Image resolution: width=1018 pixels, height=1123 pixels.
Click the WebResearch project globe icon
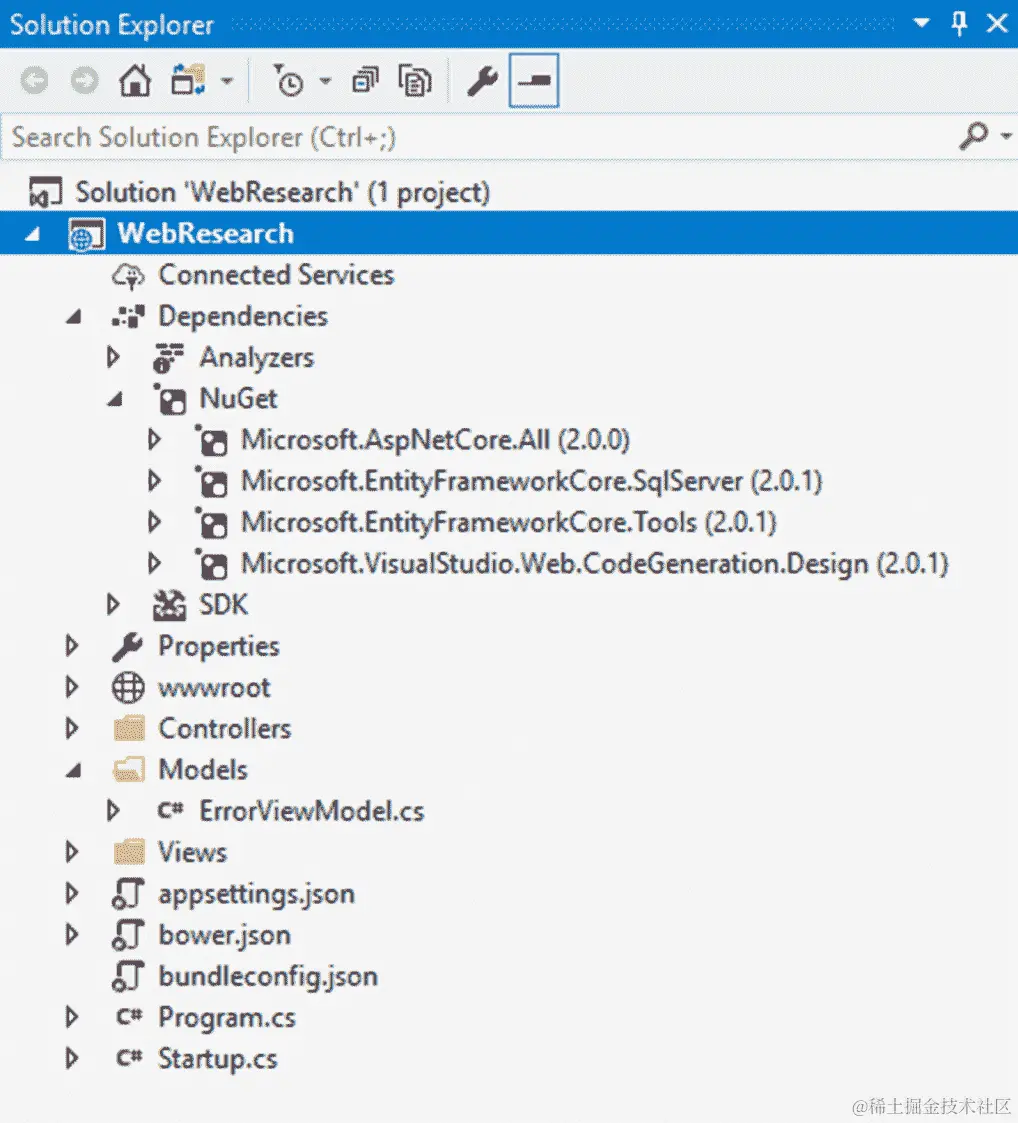(86, 235)
